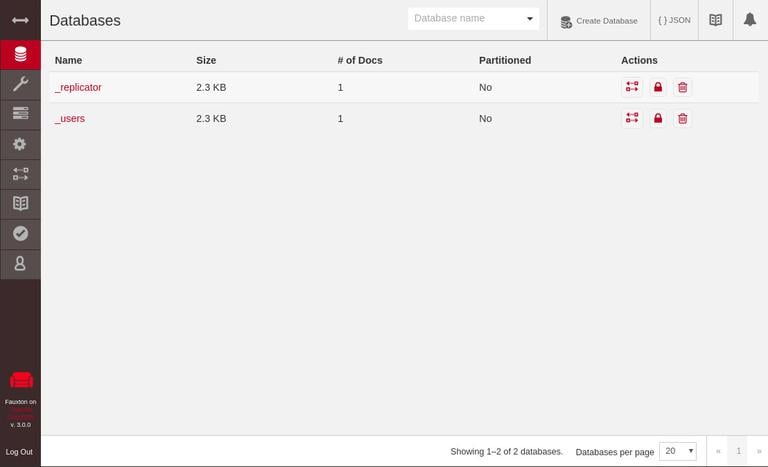Open the Replication page from the sidebar
The width and height of the screenshot is (768, 467).
click(20, 174)
